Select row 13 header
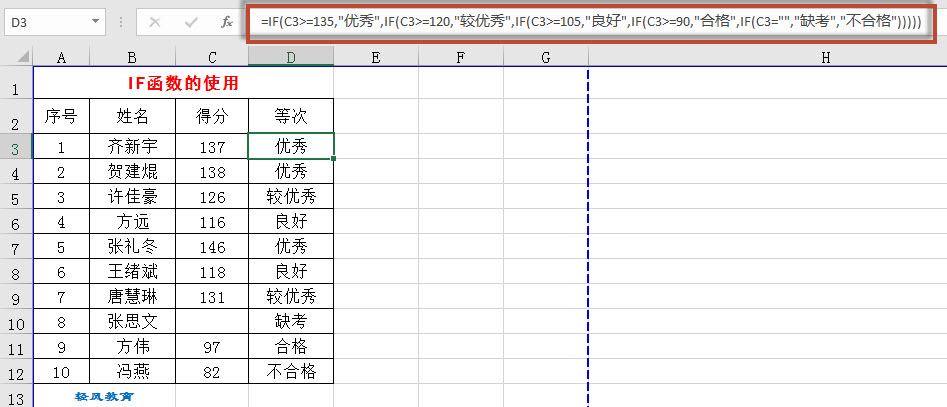947x407 pixels. point(16,396)
